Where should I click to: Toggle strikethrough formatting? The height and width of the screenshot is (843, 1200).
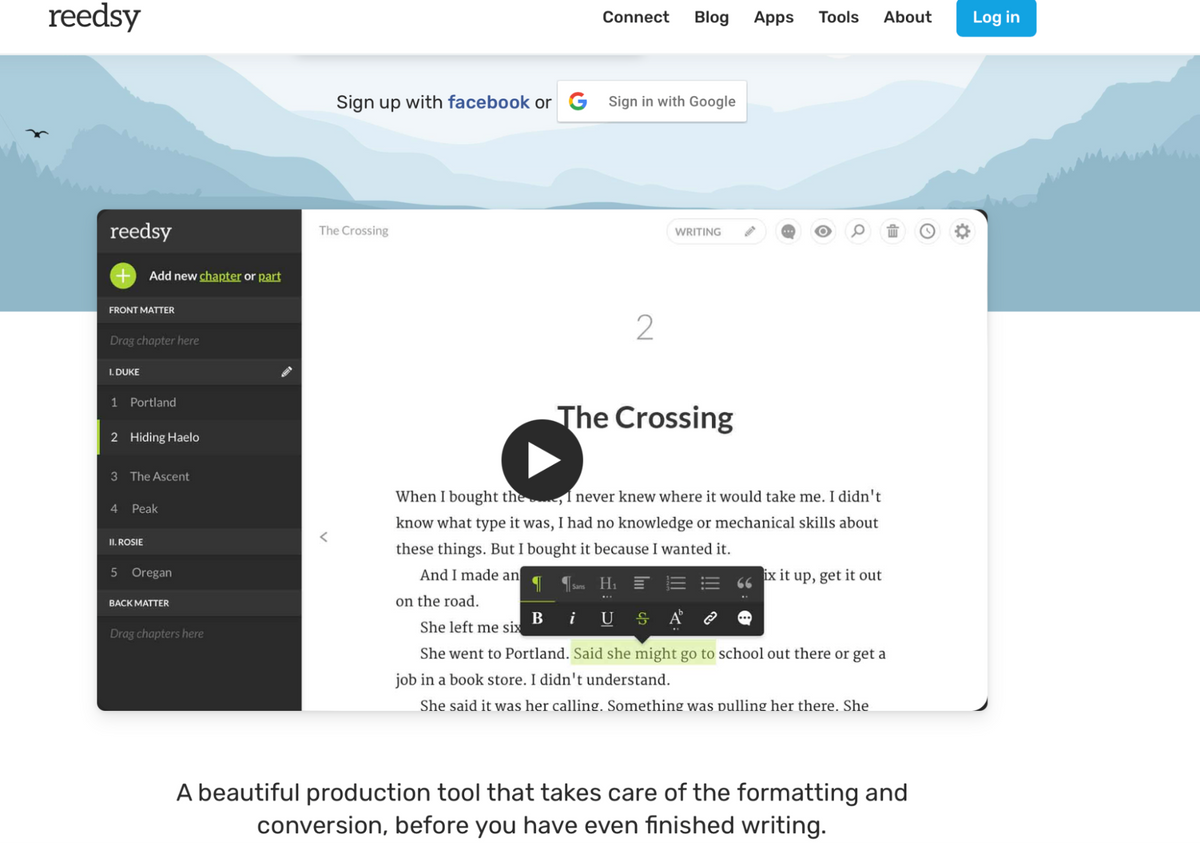pos(641,618)
